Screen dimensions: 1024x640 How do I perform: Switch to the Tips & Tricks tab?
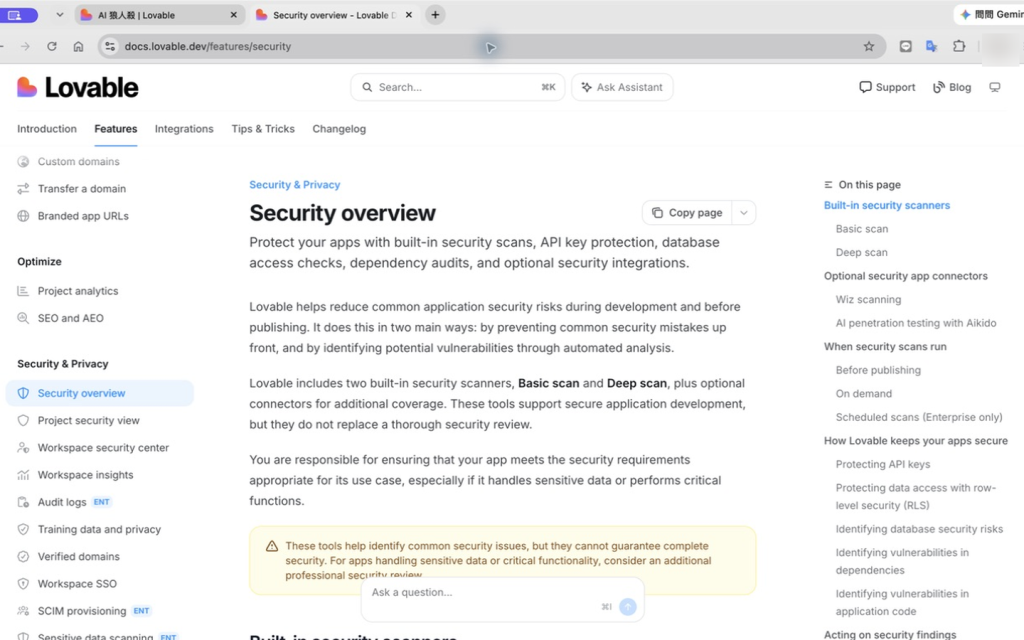(x=263, y=129)
